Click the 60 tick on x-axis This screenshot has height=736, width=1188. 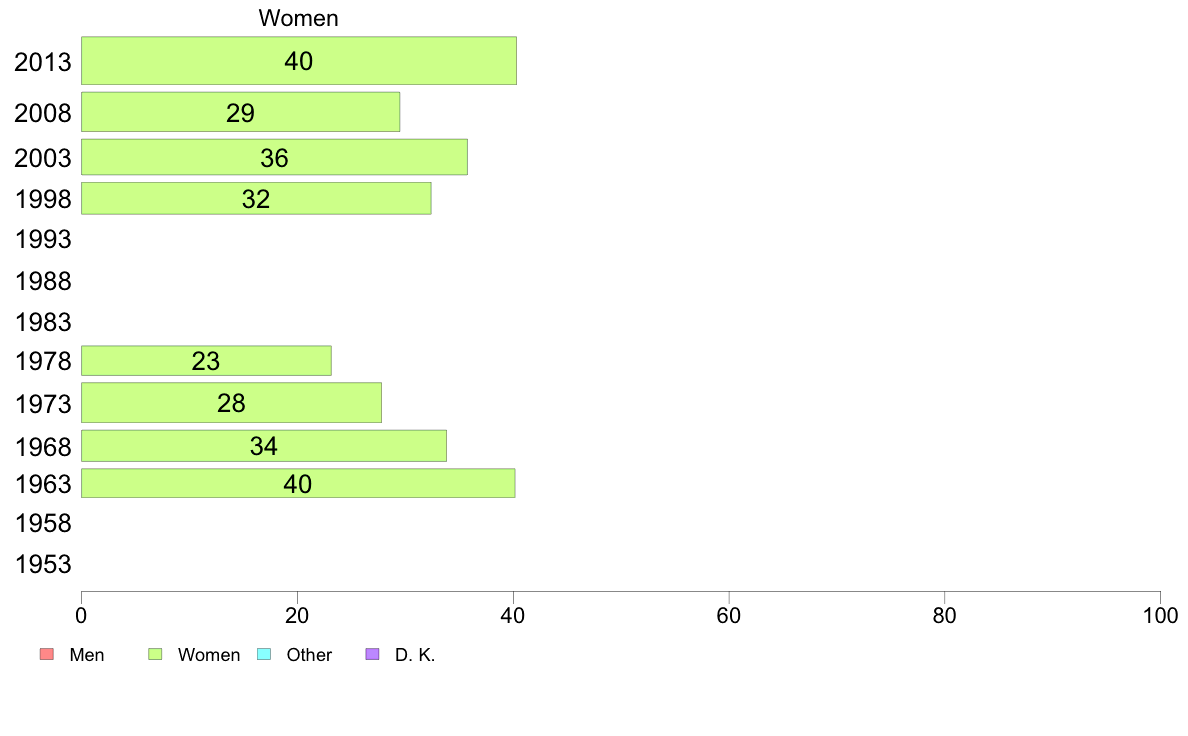728,615
